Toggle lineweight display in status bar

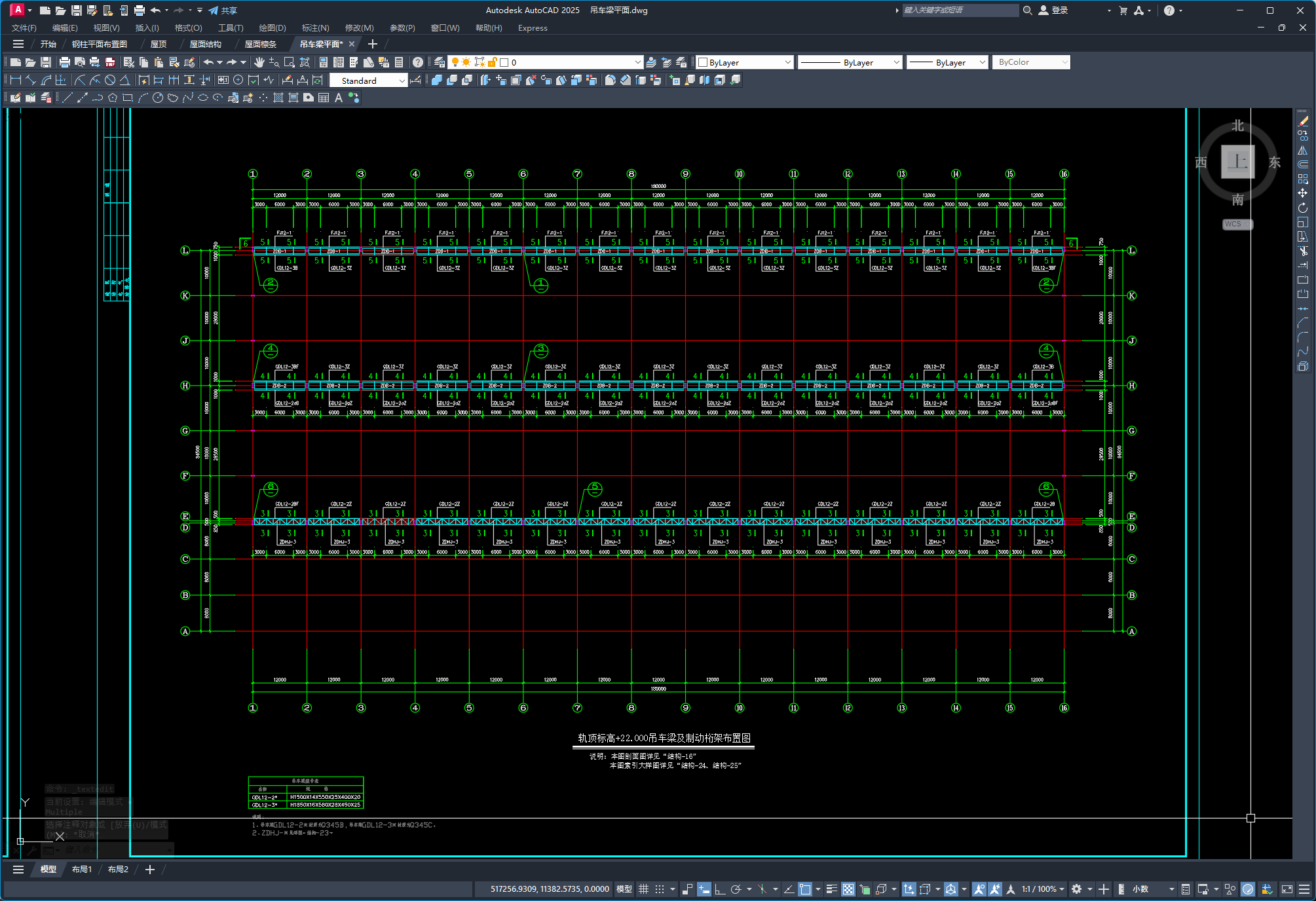tap(831, 889)
